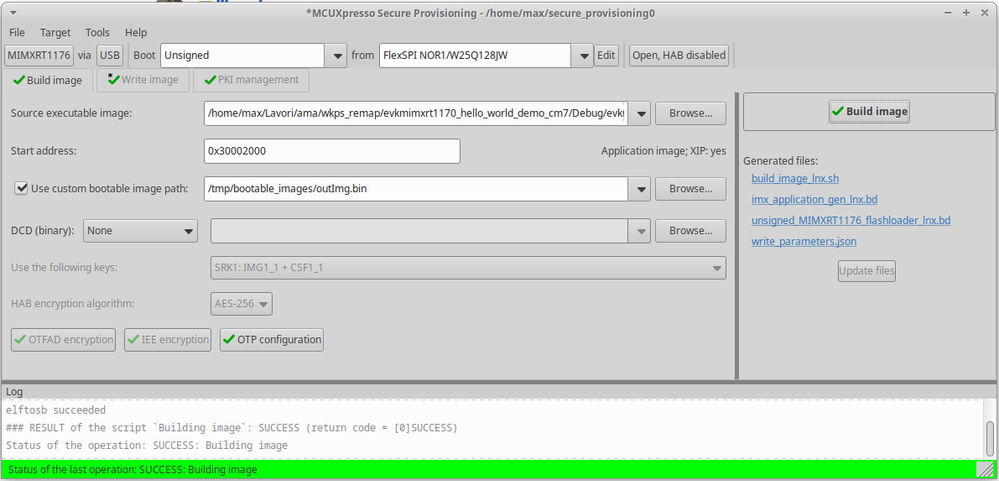Click the USB connection button
Image resolution: width=999 pixels, height=481 pixels.
110,55
